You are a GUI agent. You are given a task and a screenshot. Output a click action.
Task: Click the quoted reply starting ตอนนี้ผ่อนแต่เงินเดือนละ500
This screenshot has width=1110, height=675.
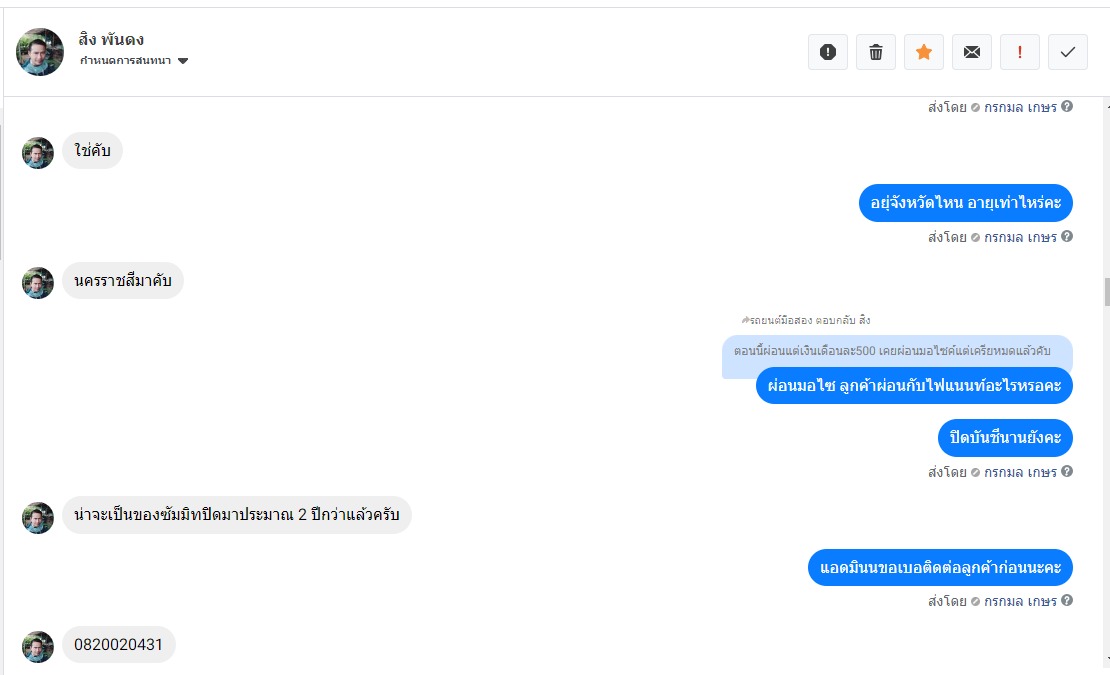896,352
